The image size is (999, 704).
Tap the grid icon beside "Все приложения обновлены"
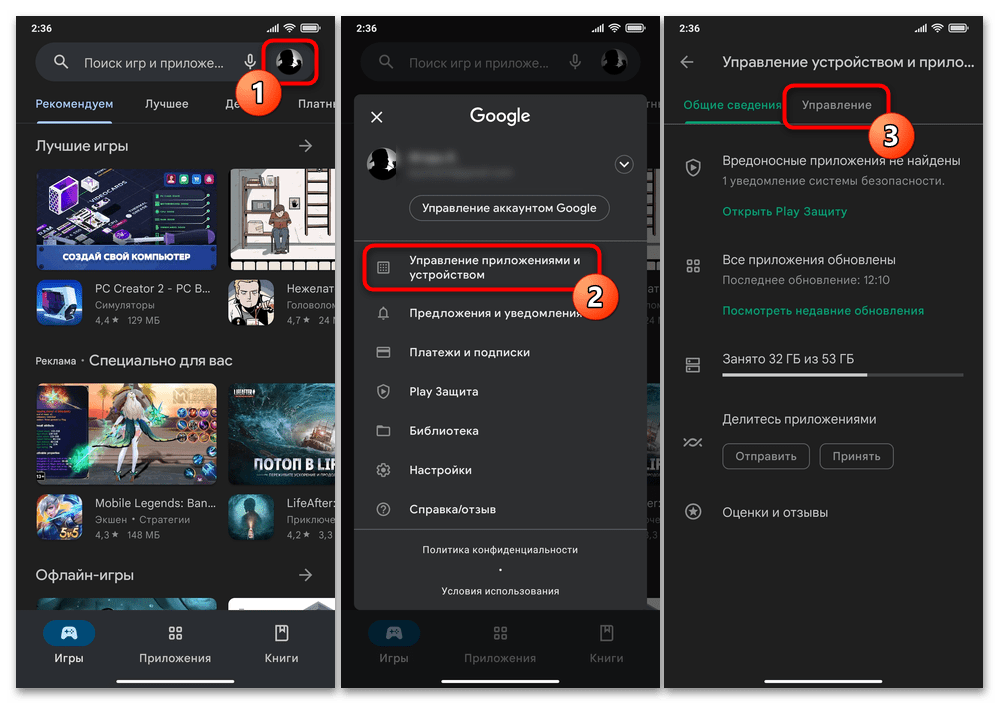[693, 266]
